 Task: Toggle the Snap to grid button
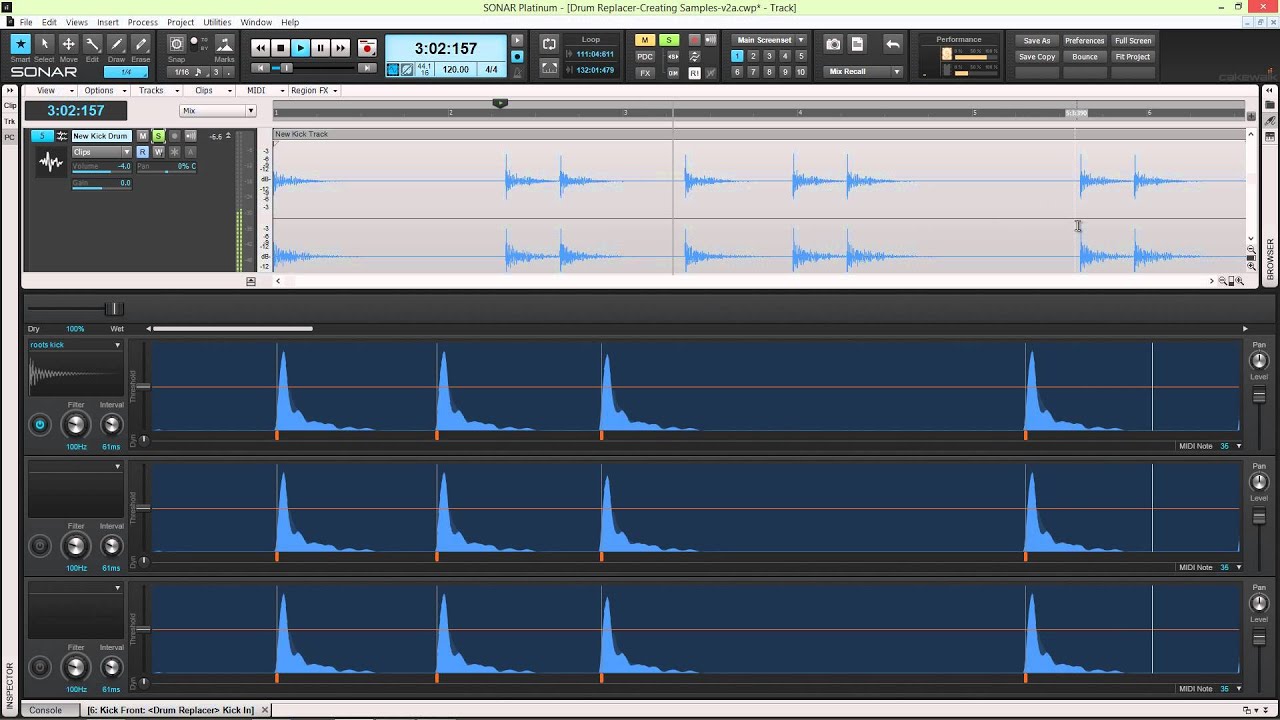[x=176, y=44]
